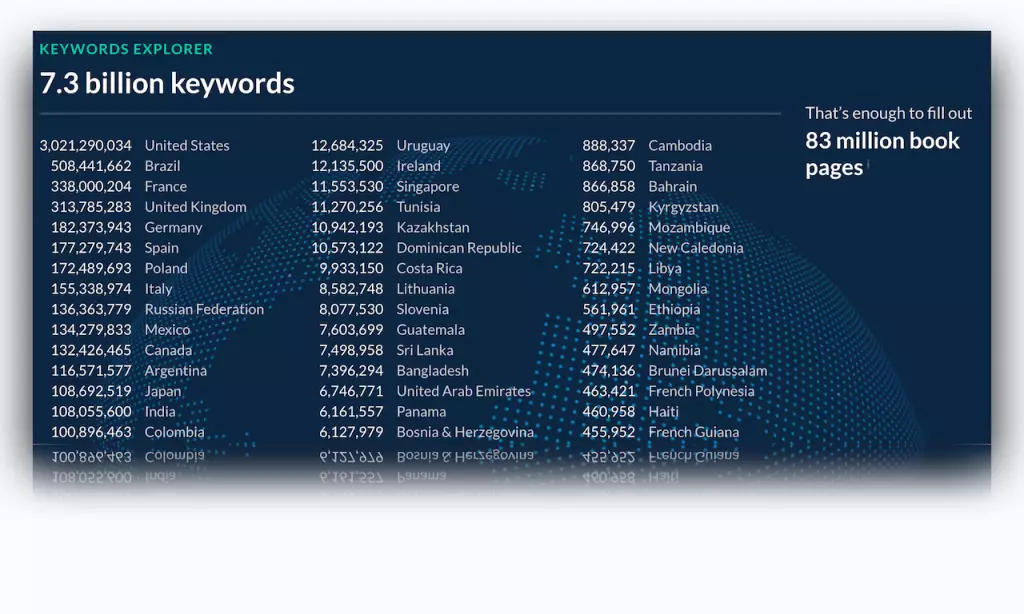Select the Ireland country name
Image resolution: width=1024 pixels, height=614 pixels.
(418, 166)
